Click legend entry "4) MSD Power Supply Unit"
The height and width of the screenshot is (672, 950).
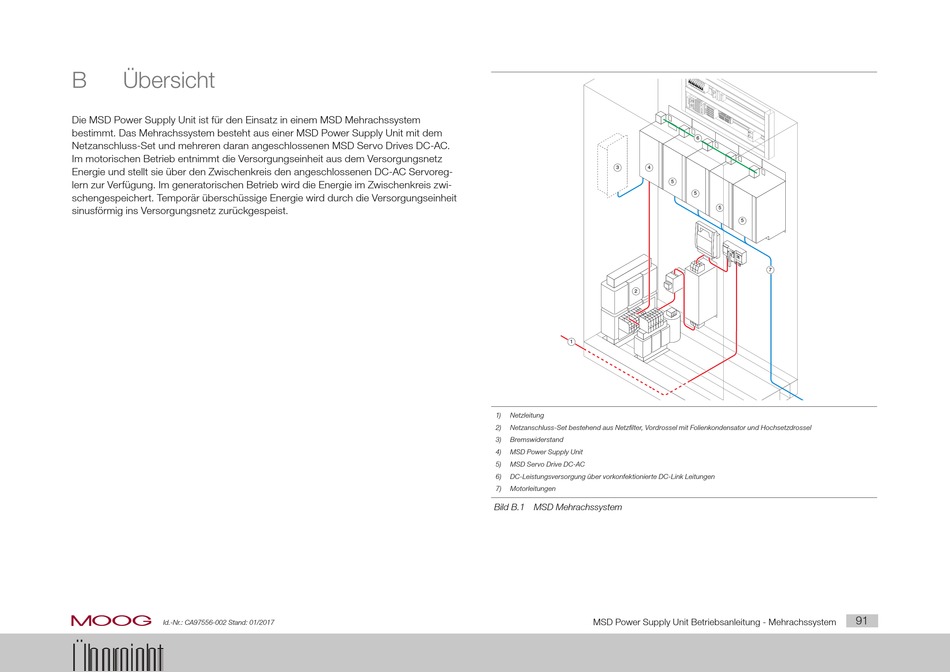click(x=539, y=452)
